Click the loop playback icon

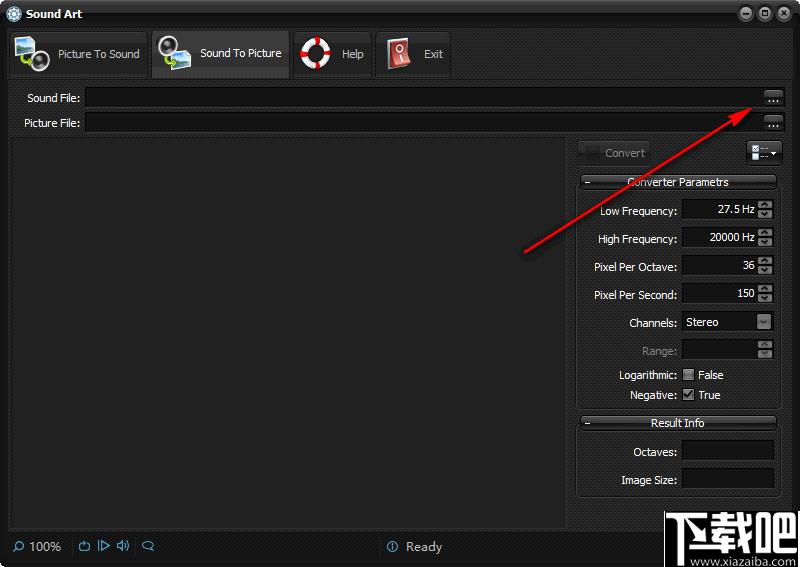tap(84, 547)
